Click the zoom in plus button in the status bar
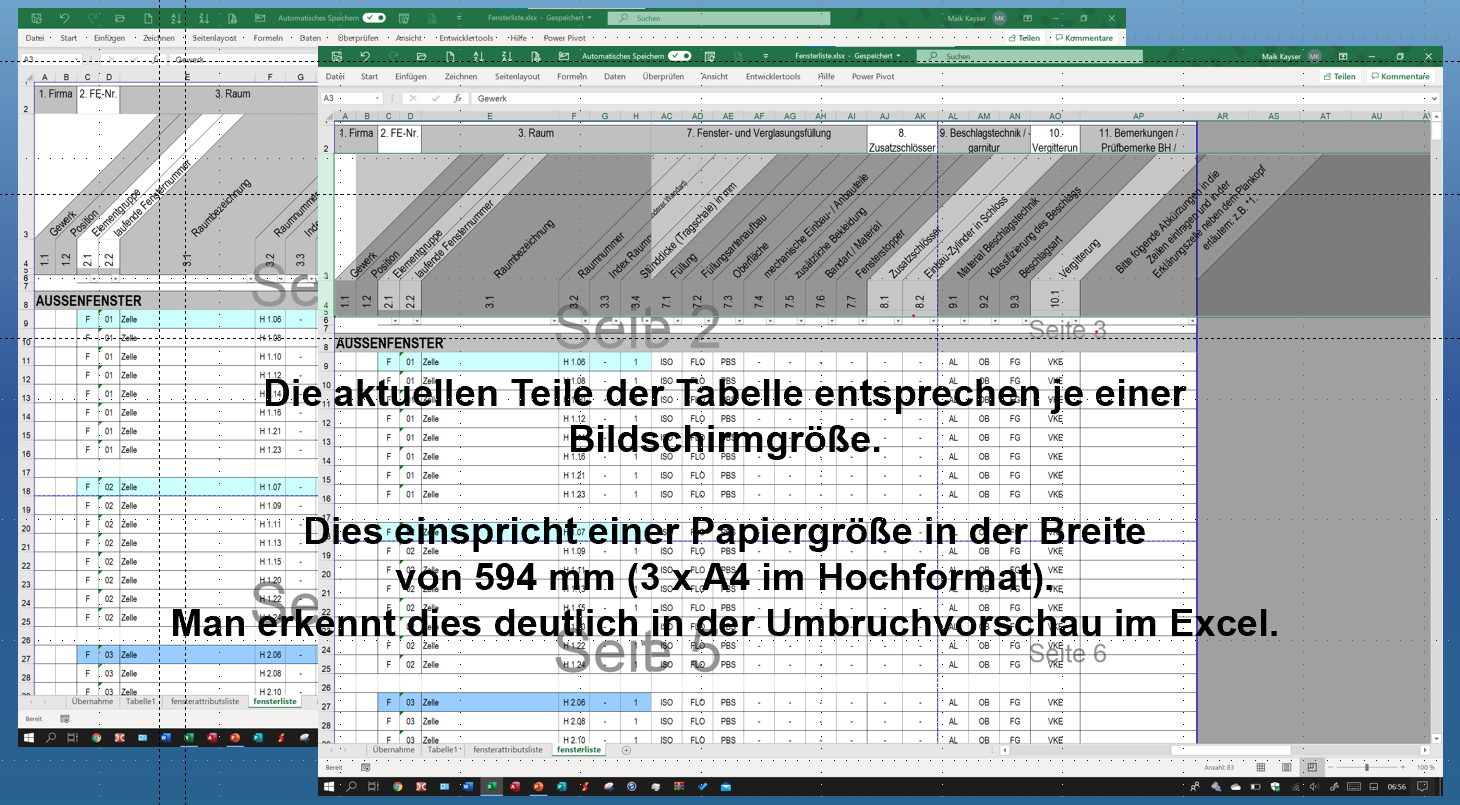Image resolution: width=1460 pixels, height=805 pixels. 1401,767
